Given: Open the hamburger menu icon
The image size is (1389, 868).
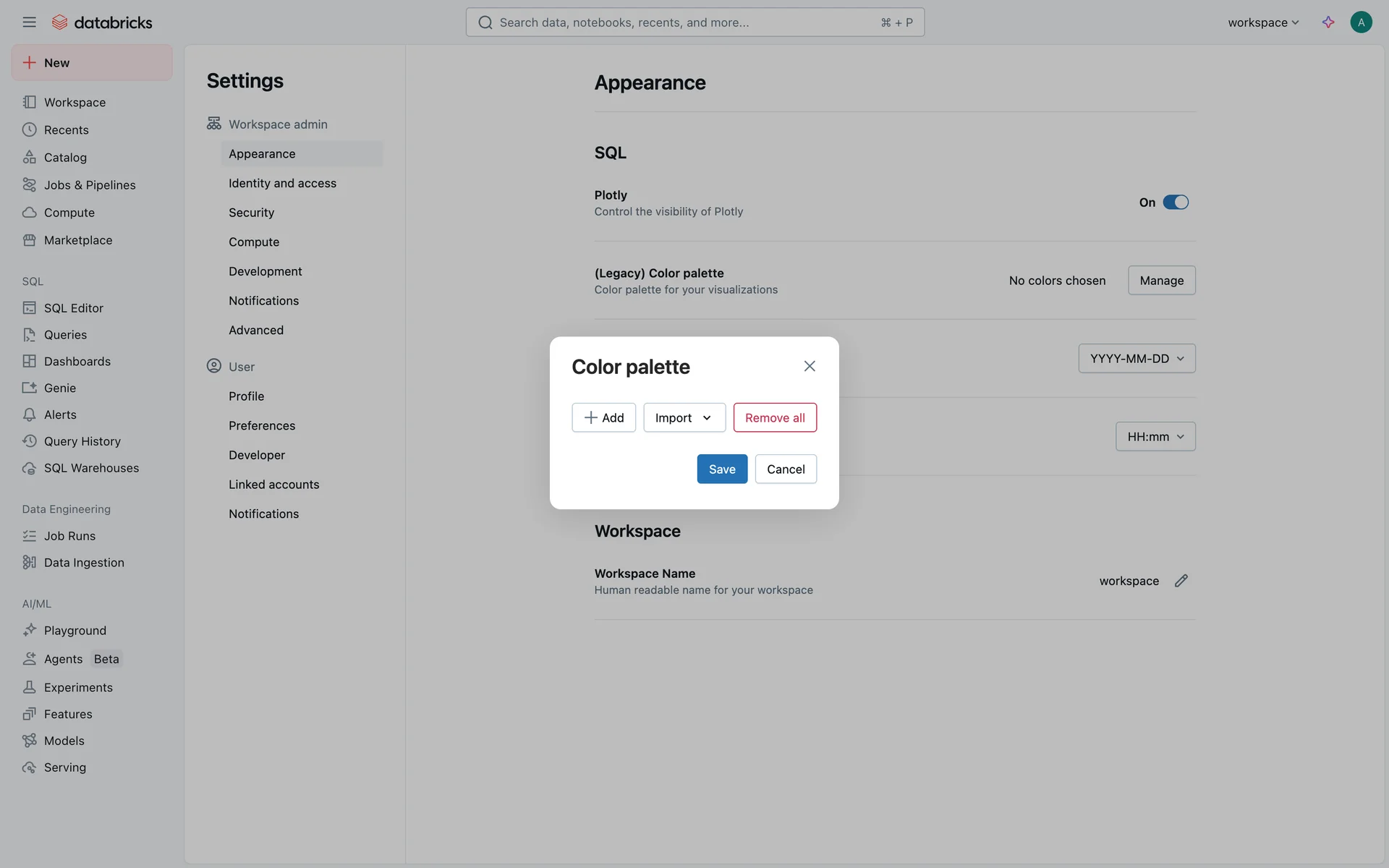Looking at the screenshot, I should tap(29, 22).
